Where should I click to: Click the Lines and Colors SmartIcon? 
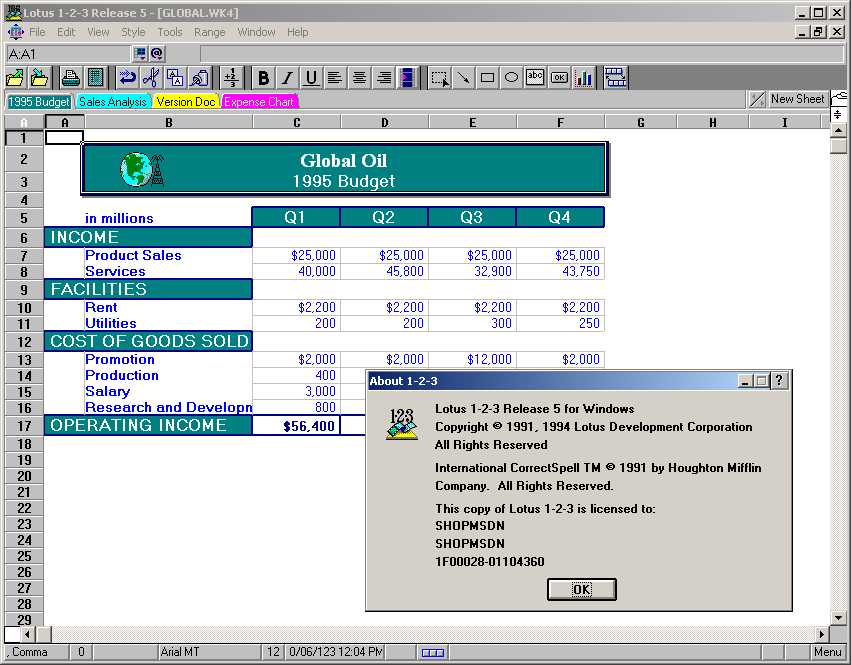tap(408, 78)
